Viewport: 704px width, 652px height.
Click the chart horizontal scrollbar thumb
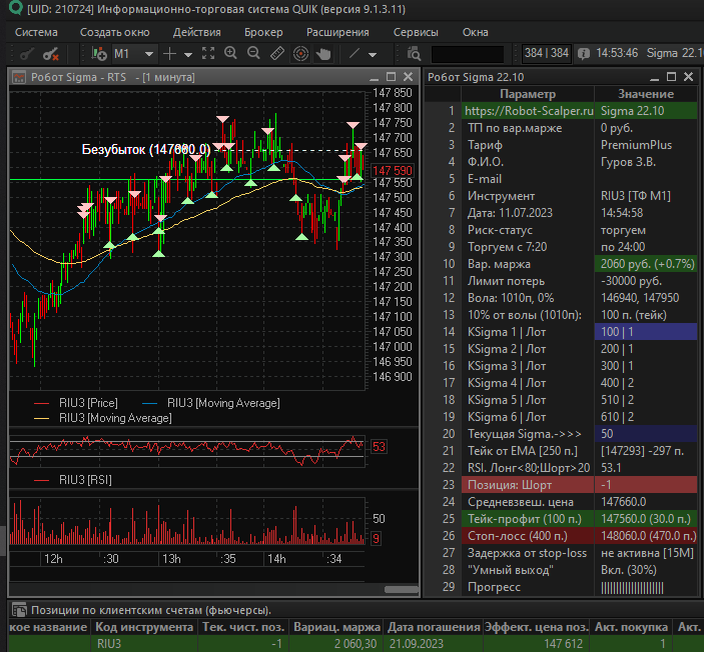point(401,590)
